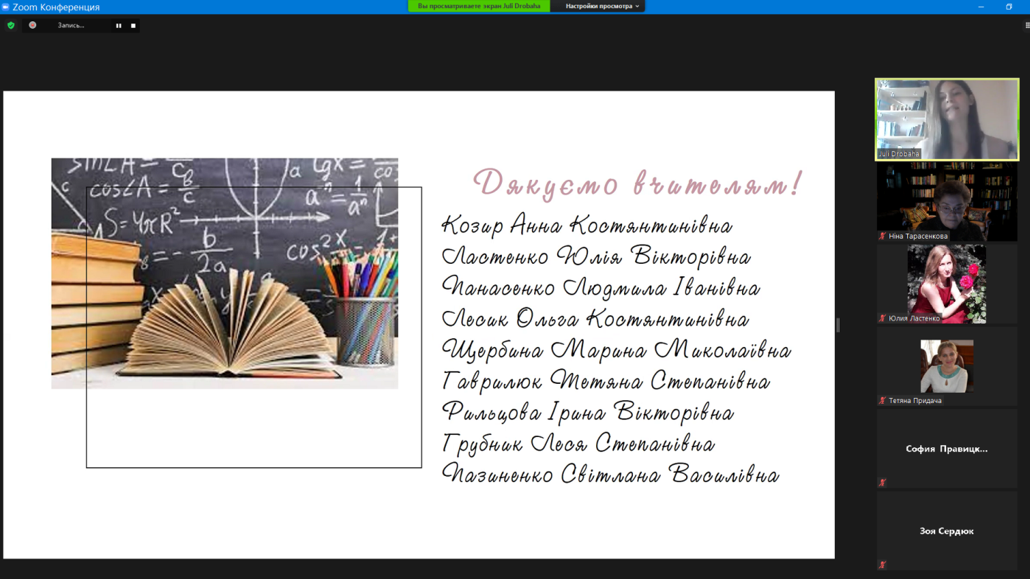Select Ніна Тарасенкова's video thumbnail
The image size is (1030, 579).
946,200
